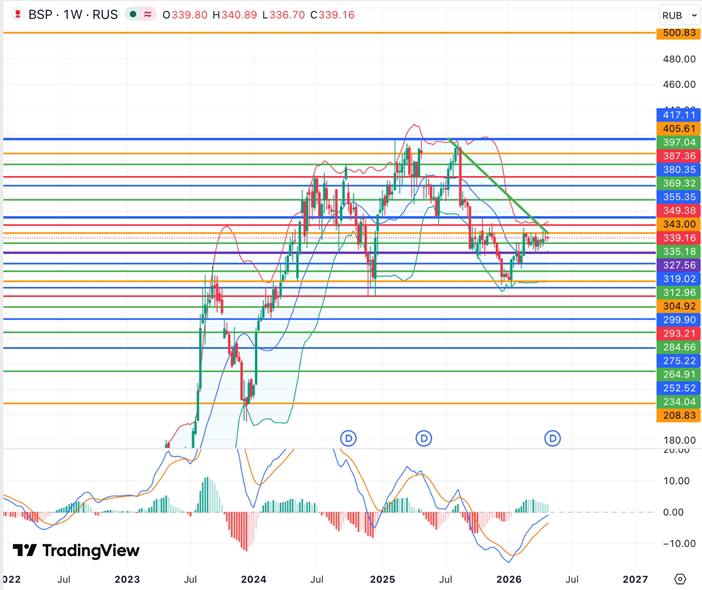The width and height of the screenshot is (702, 590).
Task: Select the orange 500.83 price label
Action: [x=678, y=33]
